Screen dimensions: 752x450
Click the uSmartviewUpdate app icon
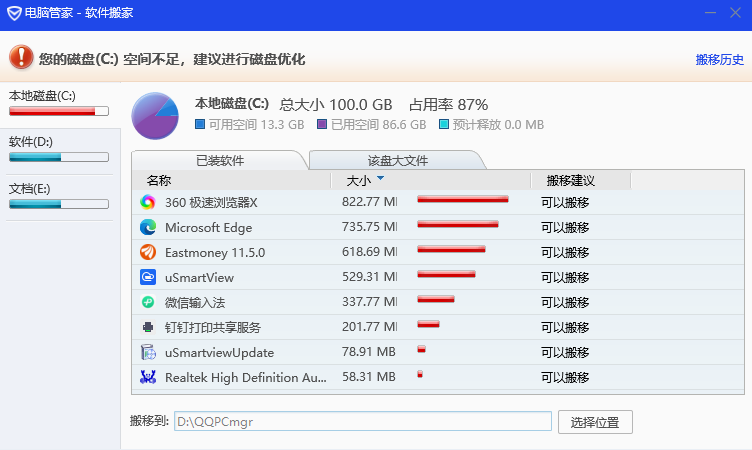pos(148,352)
